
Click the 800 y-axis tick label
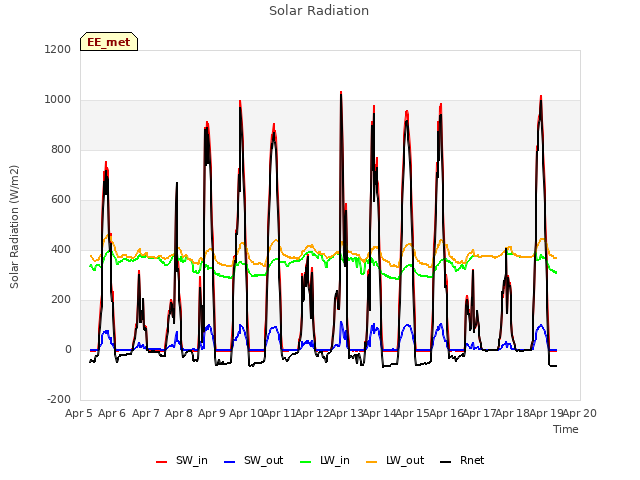point(61,150)
